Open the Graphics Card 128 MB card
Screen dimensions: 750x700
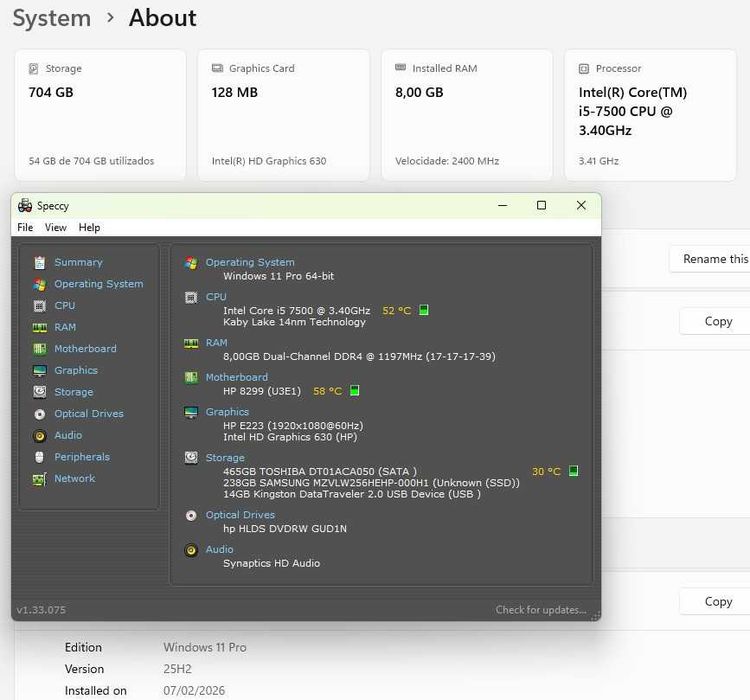(x=284, y=115)
